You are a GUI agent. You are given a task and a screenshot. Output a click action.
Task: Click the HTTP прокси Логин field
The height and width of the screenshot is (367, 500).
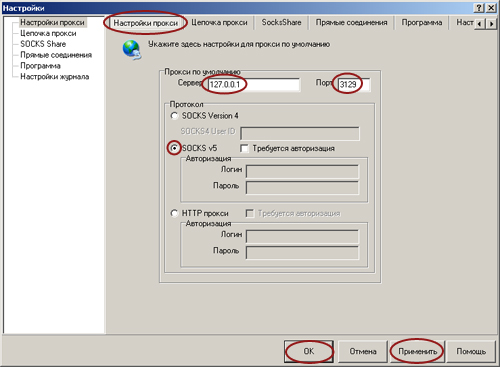[302, 237]
